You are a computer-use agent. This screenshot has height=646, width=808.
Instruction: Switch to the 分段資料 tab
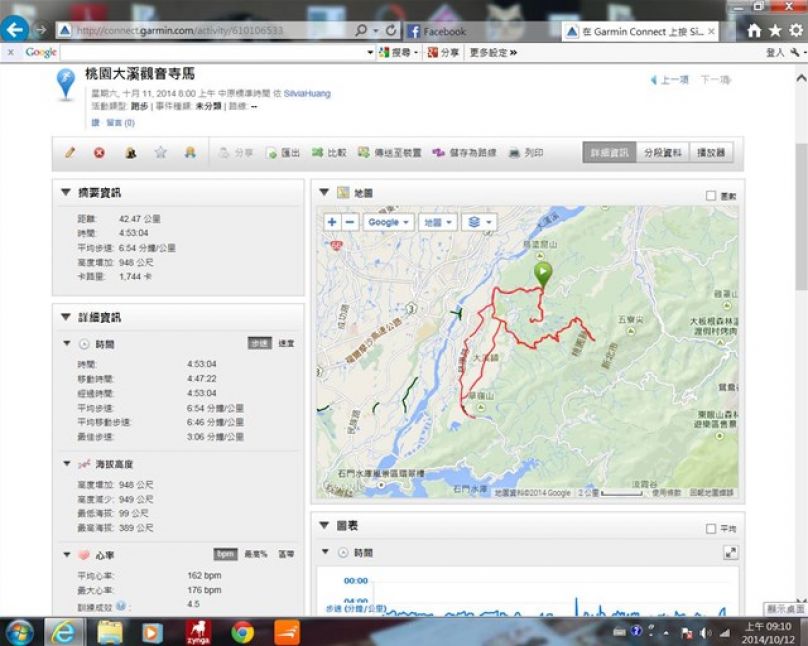pyautogui.click(x=662, y=153)
